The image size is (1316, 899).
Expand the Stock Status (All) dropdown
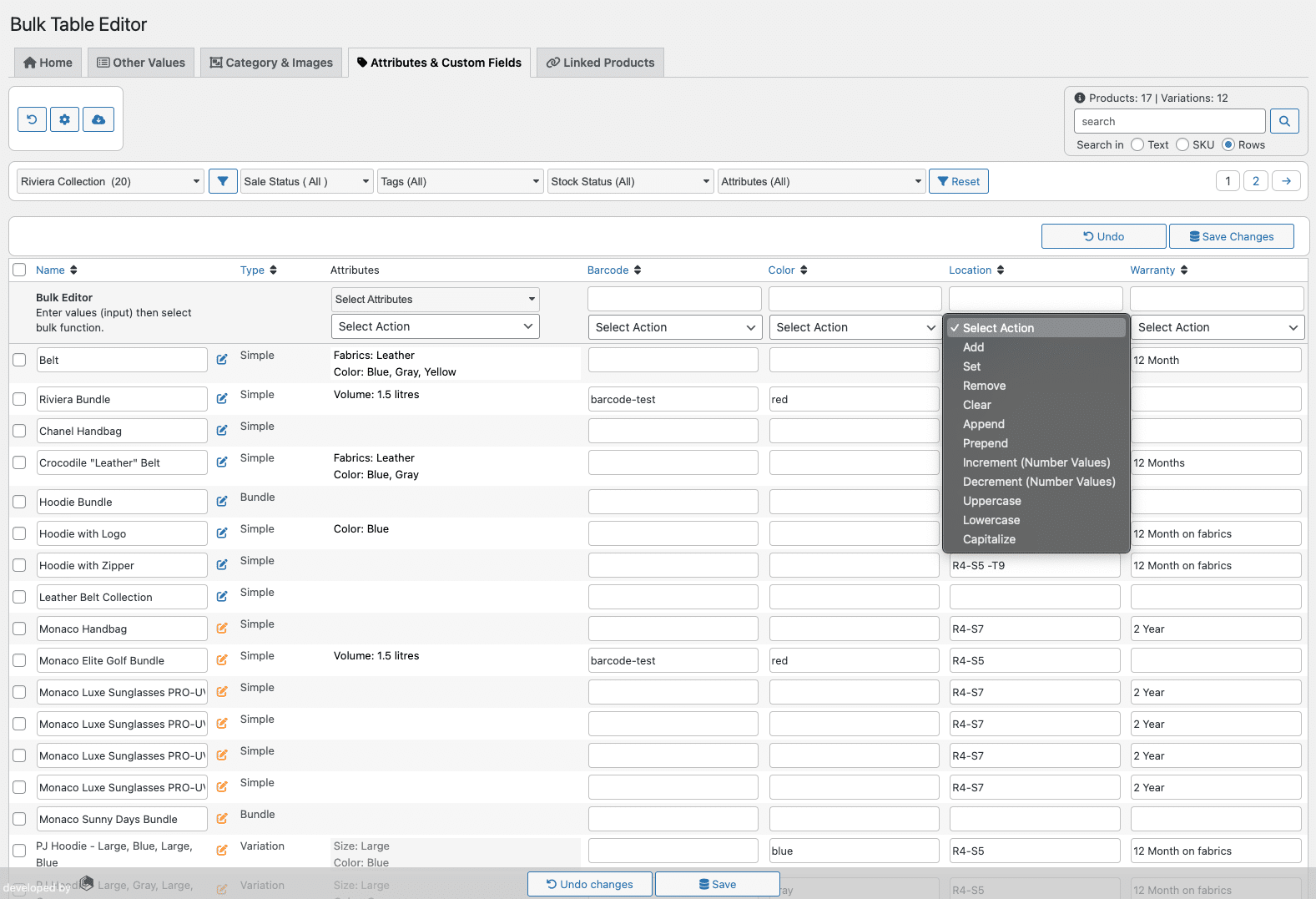(631, 181)
